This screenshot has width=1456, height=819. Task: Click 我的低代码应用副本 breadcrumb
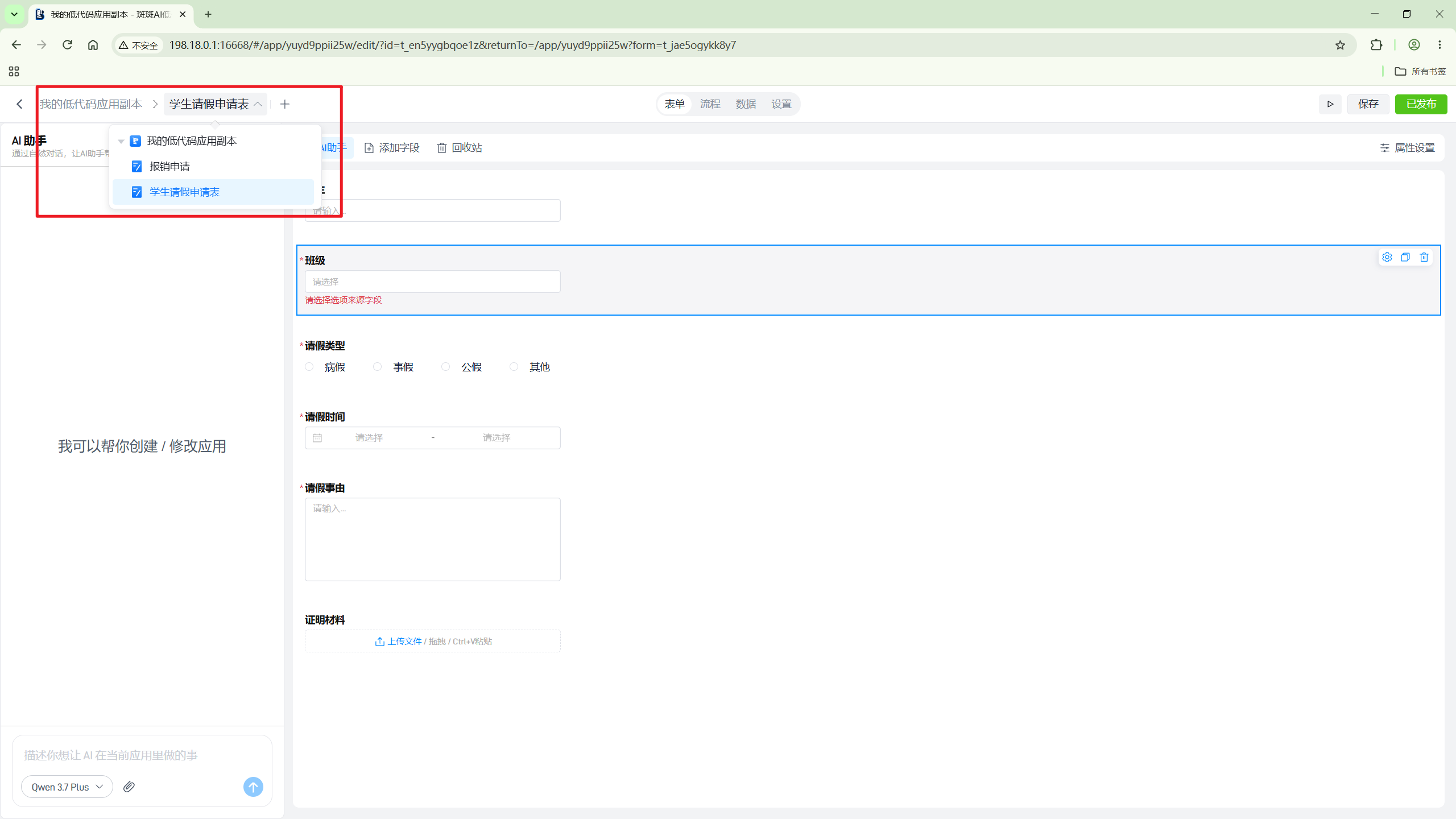click(91, 104)
